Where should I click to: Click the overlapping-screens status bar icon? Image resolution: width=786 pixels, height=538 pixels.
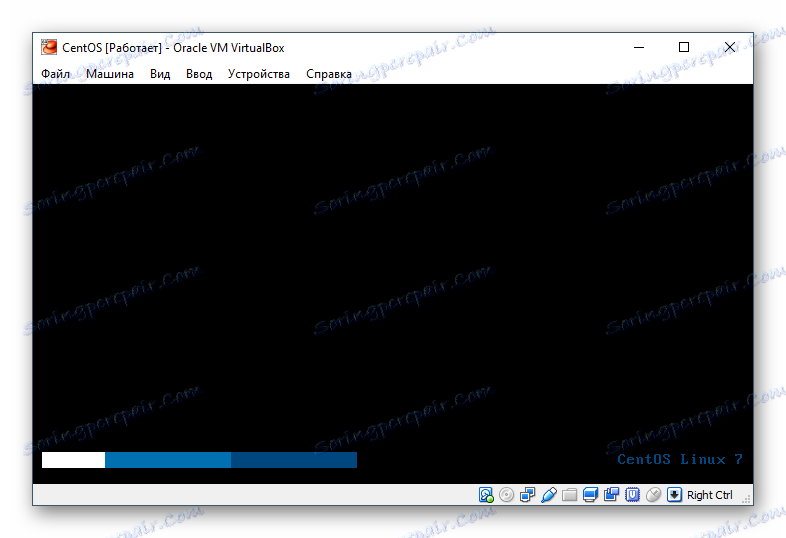(x=612, y=495)
